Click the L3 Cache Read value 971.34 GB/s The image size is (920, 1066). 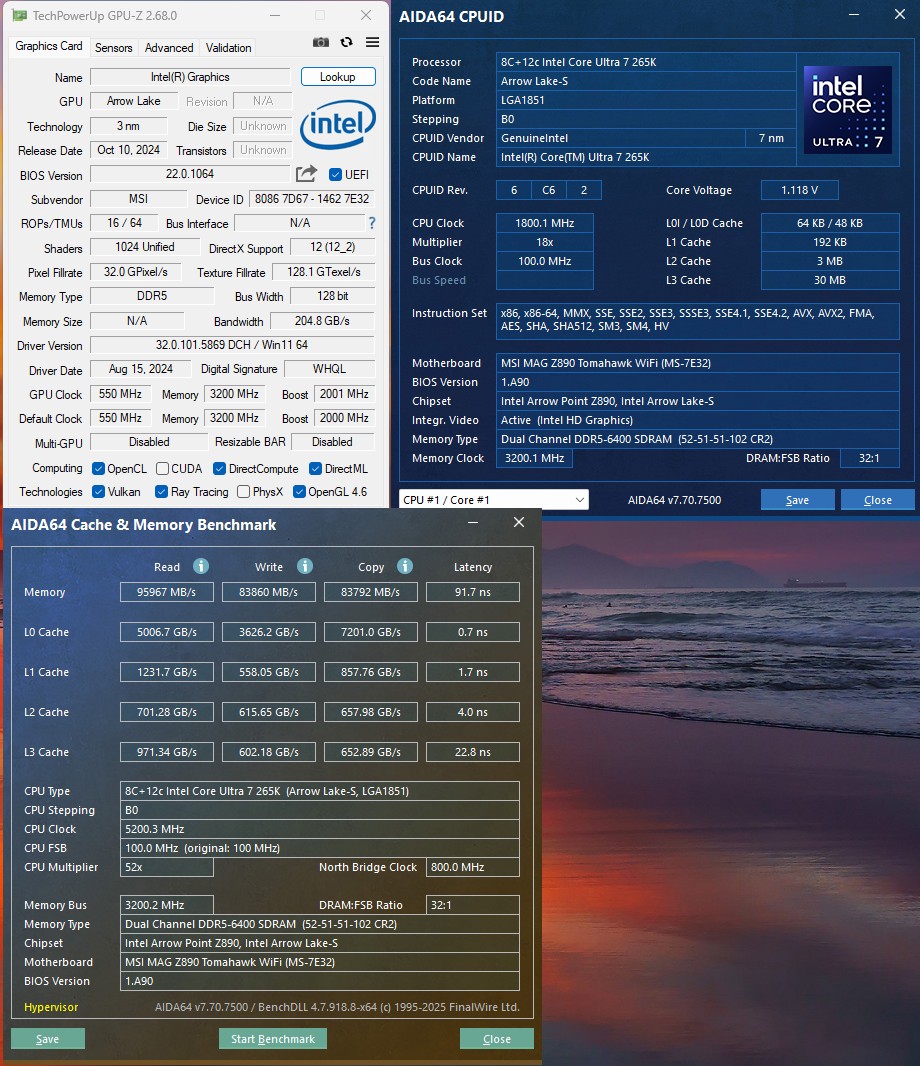click(167, 752)
